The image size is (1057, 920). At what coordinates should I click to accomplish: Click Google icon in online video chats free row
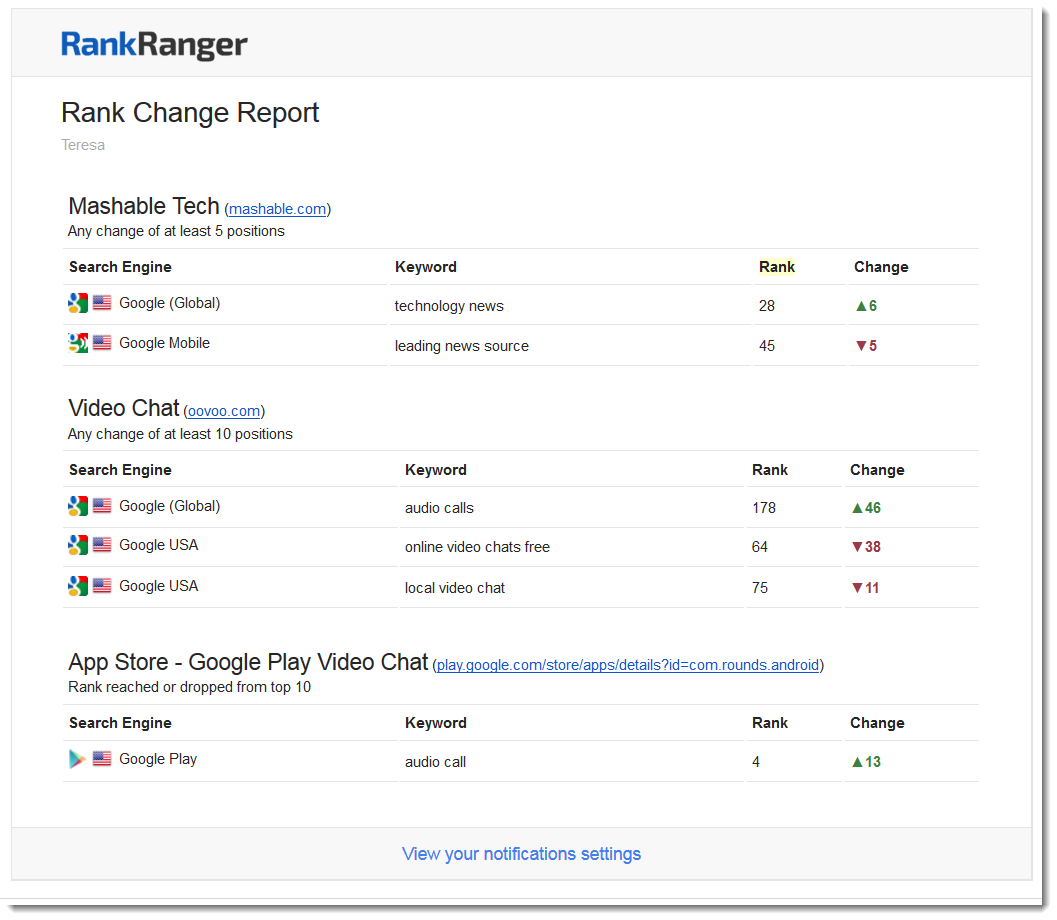tap(78, 545)
